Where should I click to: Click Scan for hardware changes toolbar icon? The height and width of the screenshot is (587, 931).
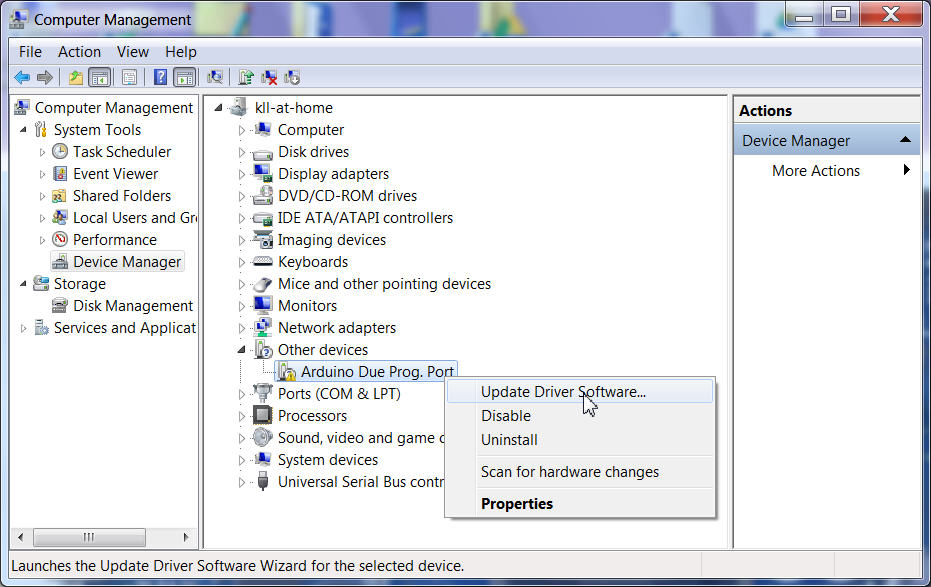tap(214, 77)
